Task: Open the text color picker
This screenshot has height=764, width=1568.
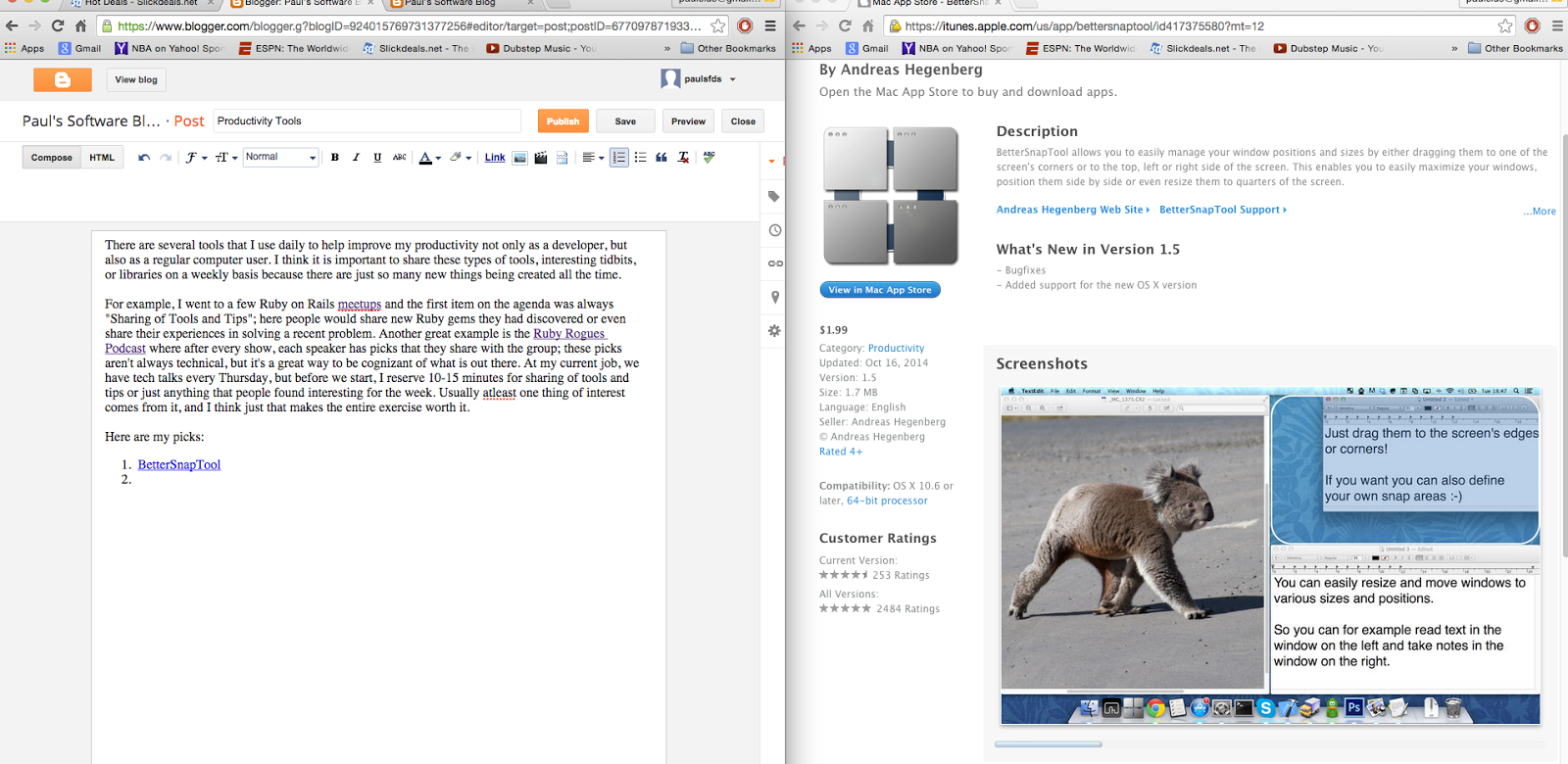Action: pos(430,157)
